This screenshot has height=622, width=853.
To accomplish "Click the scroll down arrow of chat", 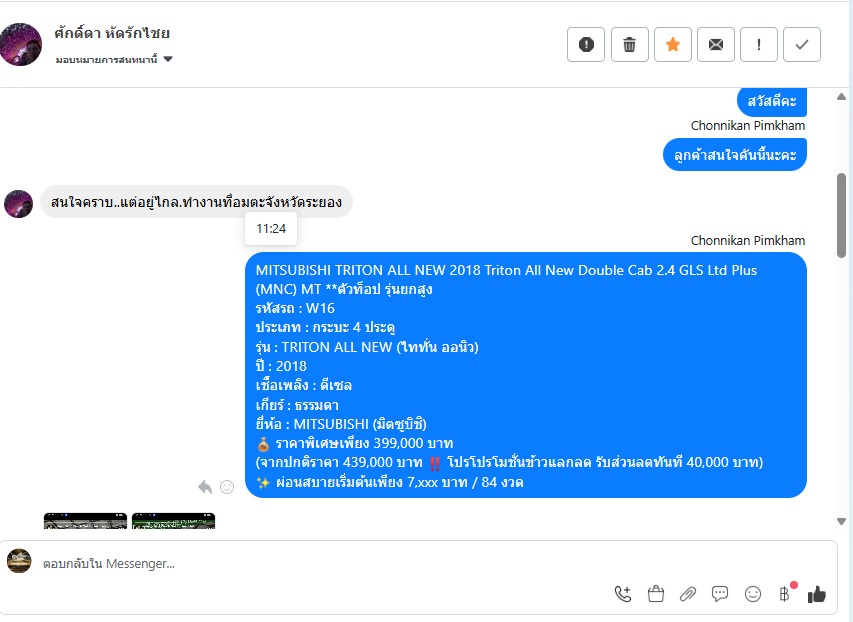I will [841, 521].
